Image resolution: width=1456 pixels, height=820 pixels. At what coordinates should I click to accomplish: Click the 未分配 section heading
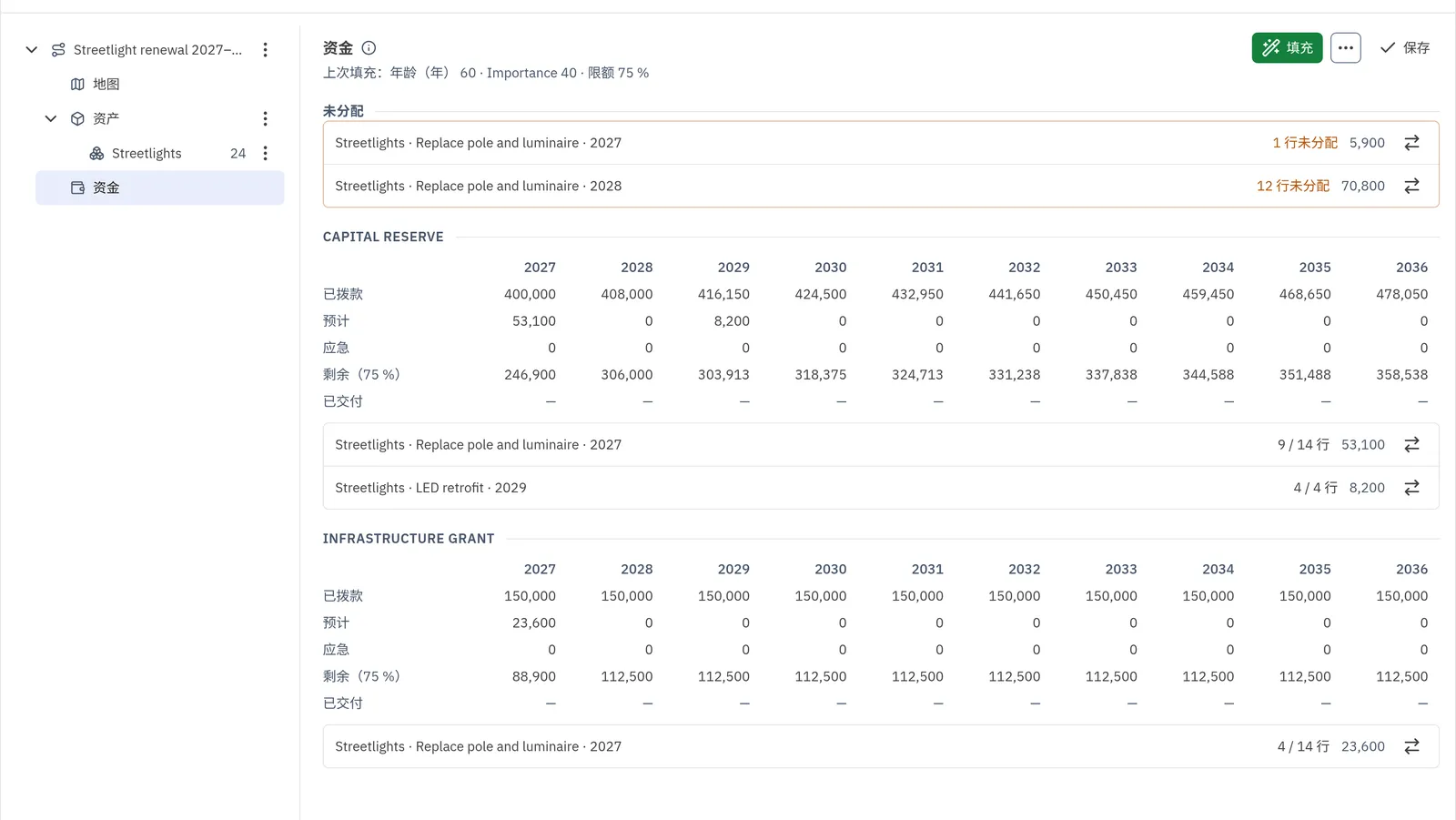[x=343, y=111]
